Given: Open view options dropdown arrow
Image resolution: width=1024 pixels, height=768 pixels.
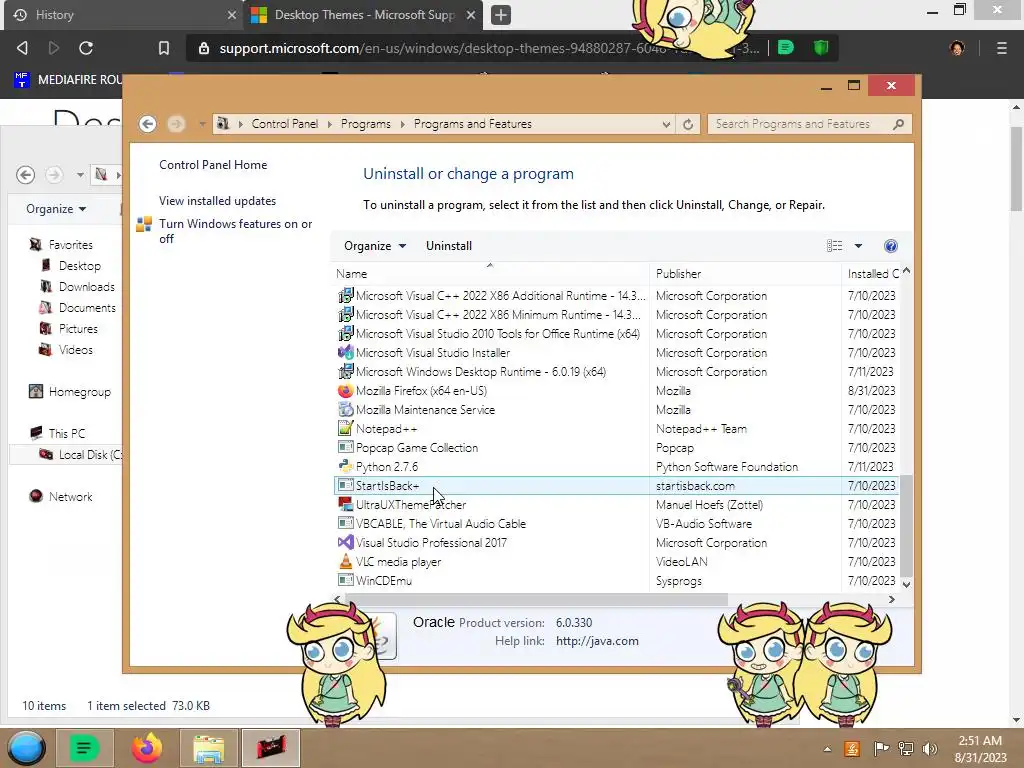Looking at the screenshot, I should [858, 246].
